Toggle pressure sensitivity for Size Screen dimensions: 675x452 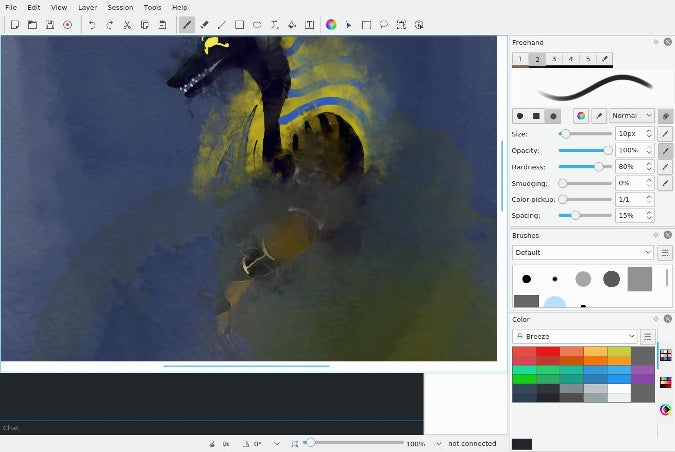tap(665, 134)
